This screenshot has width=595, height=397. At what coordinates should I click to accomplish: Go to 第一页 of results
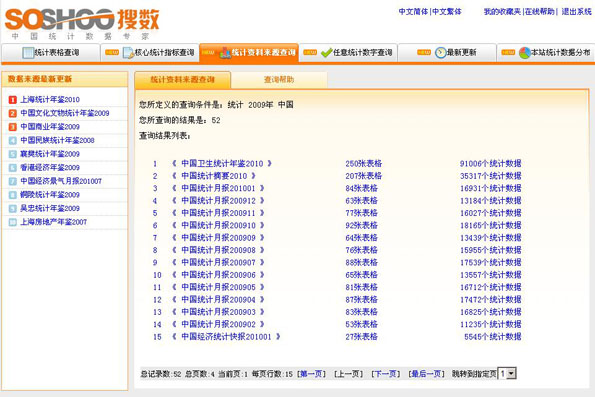pos(311,374)
